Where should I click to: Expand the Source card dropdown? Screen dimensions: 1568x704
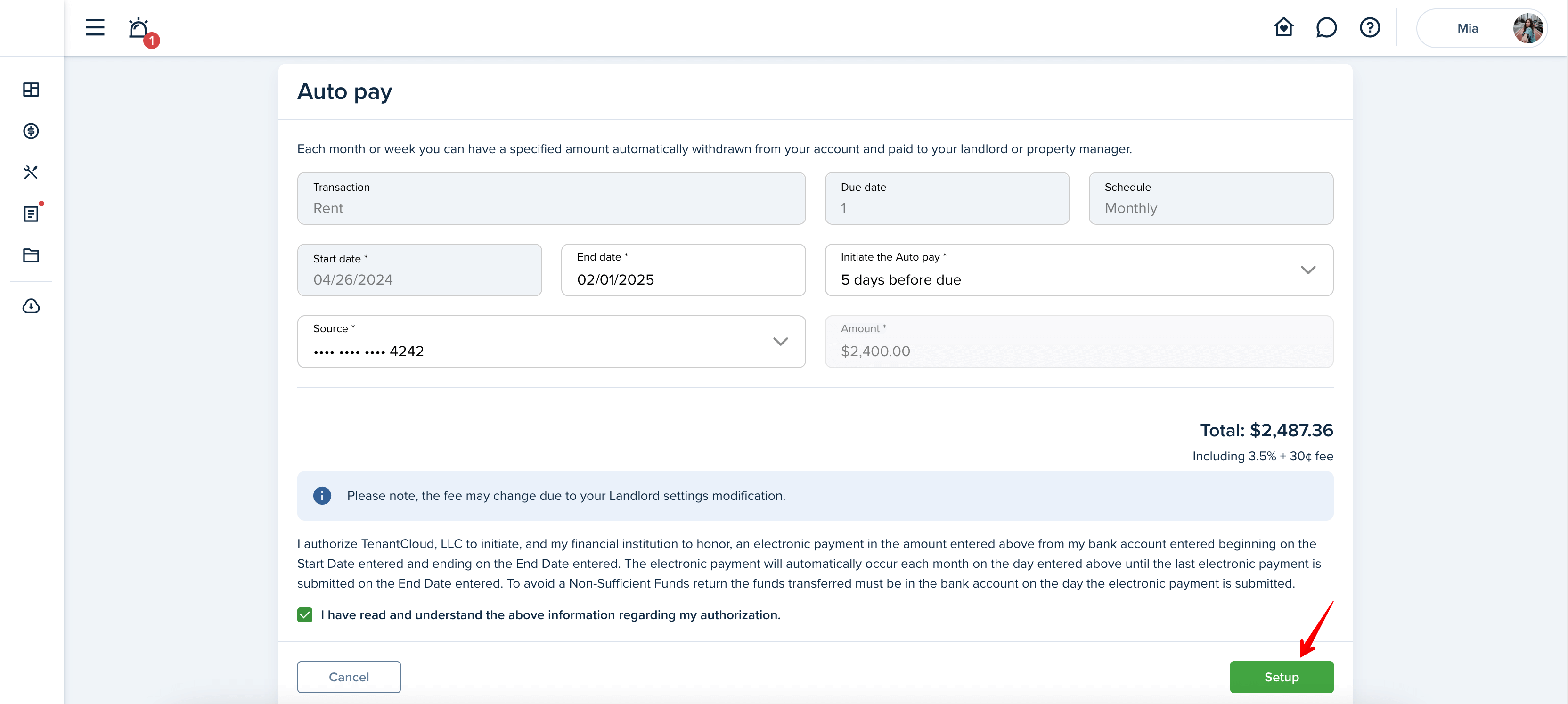(551, 342)
